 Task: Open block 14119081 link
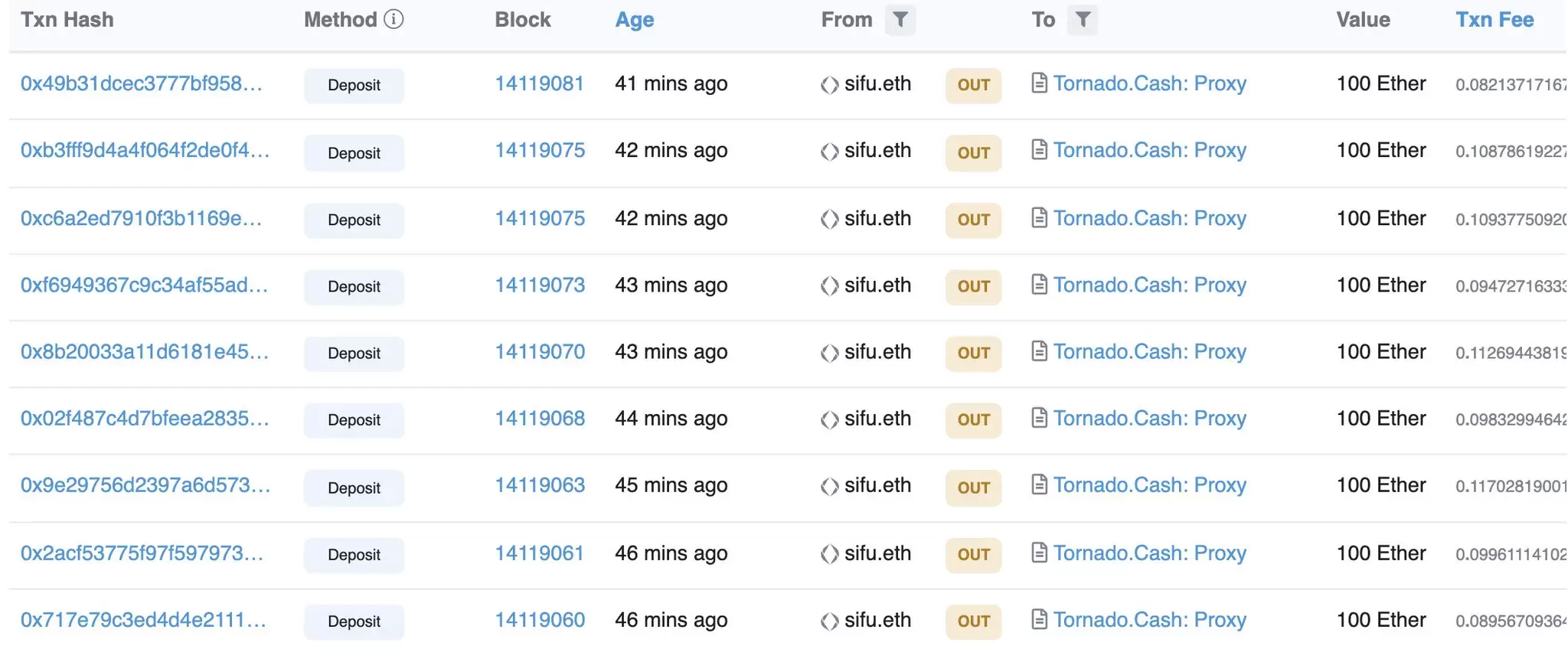pos(539,83)
